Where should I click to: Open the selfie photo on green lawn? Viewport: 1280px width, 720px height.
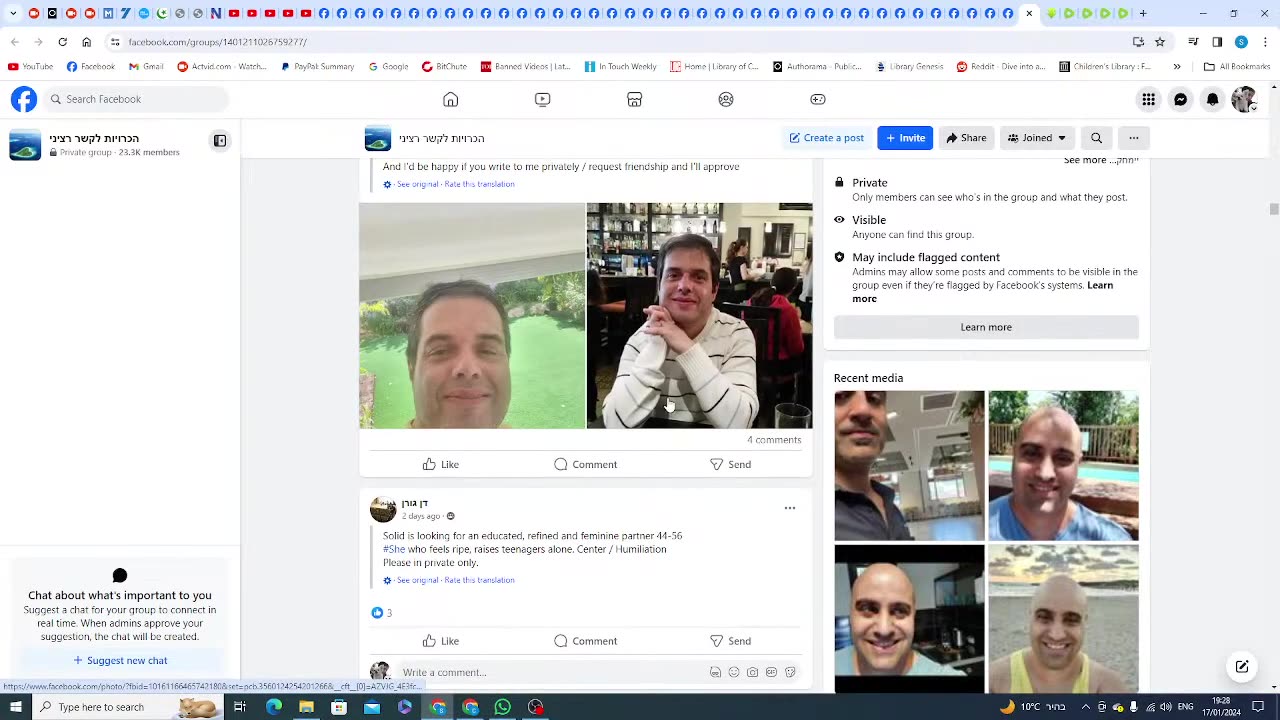[472, 316]
